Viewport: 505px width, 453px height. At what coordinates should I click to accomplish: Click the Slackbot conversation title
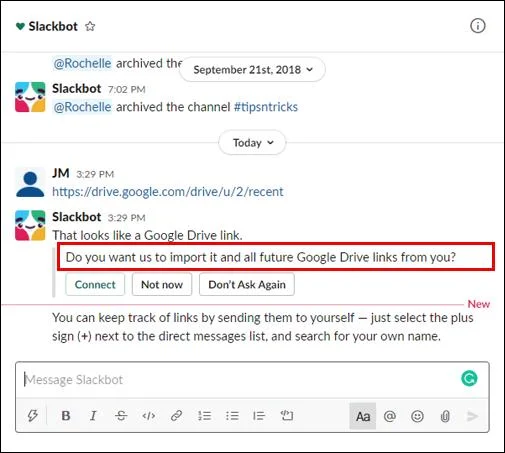(x=53, y=26)
